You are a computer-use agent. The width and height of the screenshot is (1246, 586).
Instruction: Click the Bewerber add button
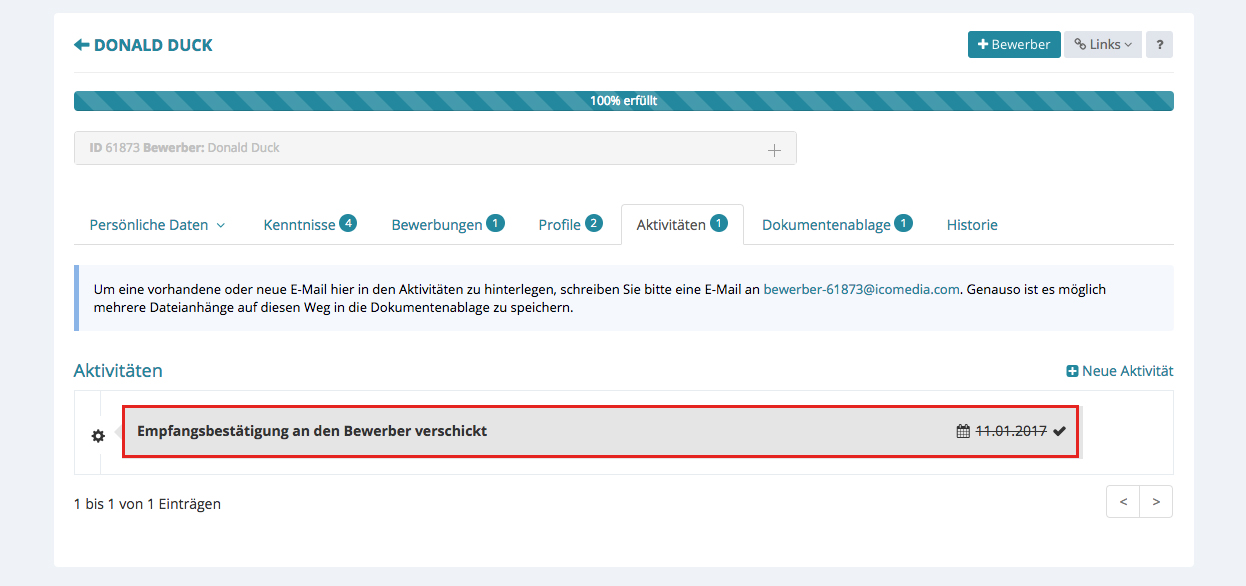(x=1013, y=45)
